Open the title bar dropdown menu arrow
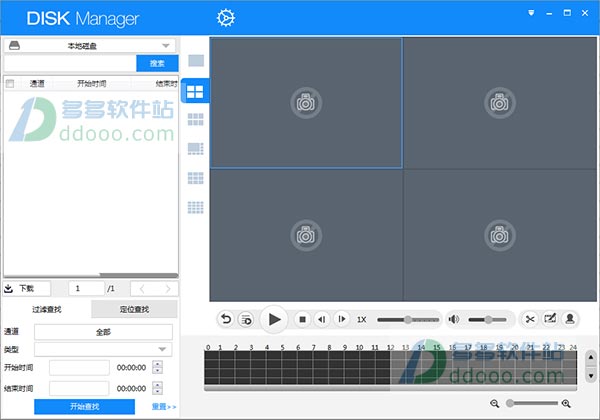This screenshot has height=420, width=600. tap(531, 13)
